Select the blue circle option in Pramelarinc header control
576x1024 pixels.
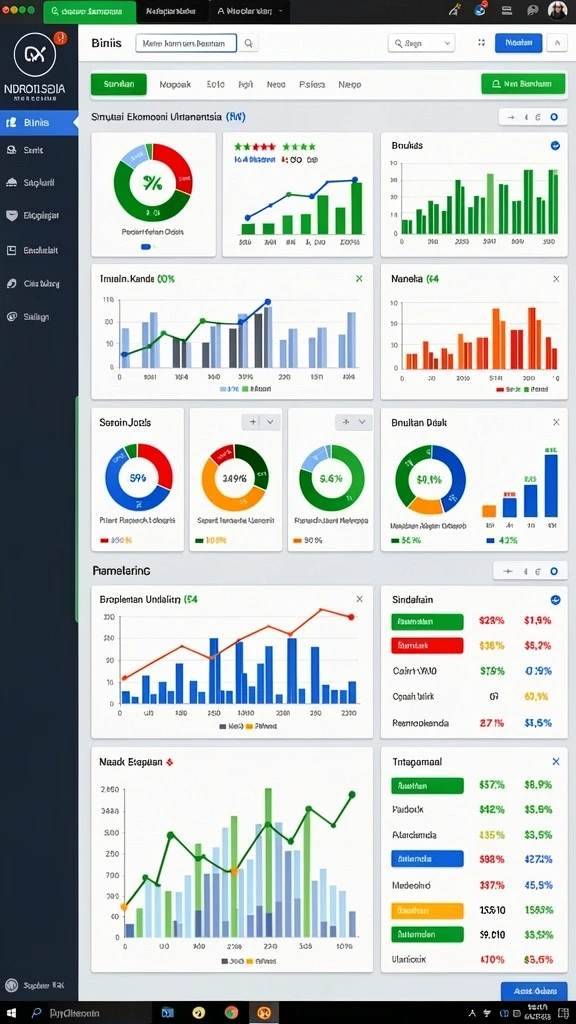pyautogui.click(x=554, y=571)
